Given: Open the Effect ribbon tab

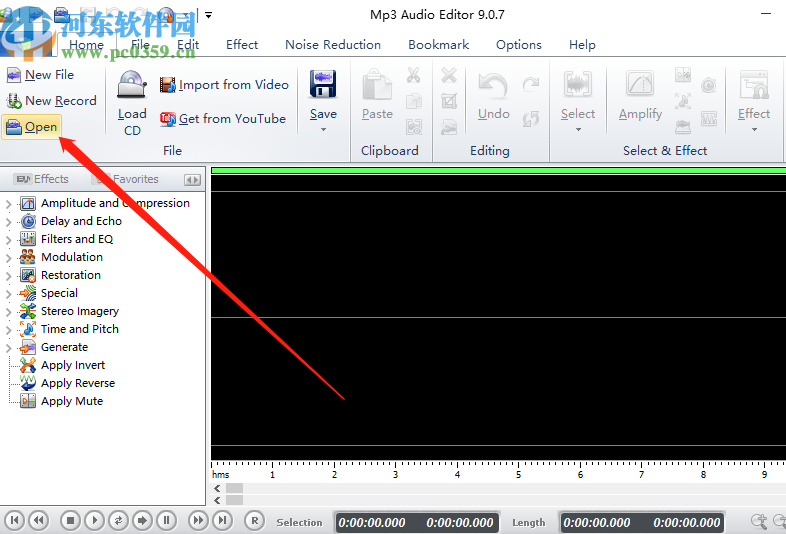Looking at the screenshot, I should pos(242,45).
